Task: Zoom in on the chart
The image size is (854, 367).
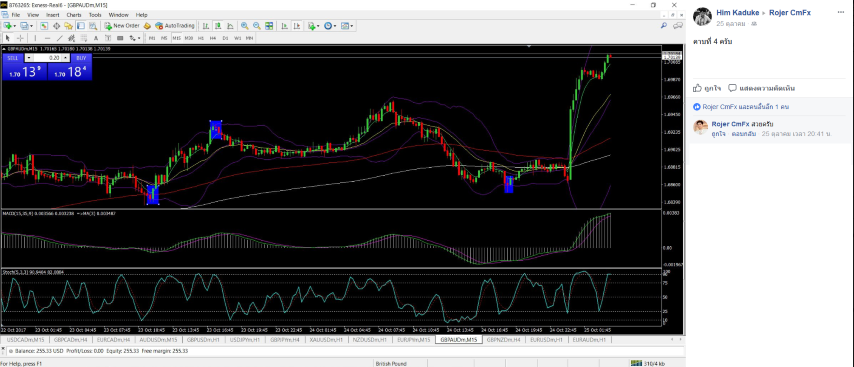Action: (x=245, y=26)
